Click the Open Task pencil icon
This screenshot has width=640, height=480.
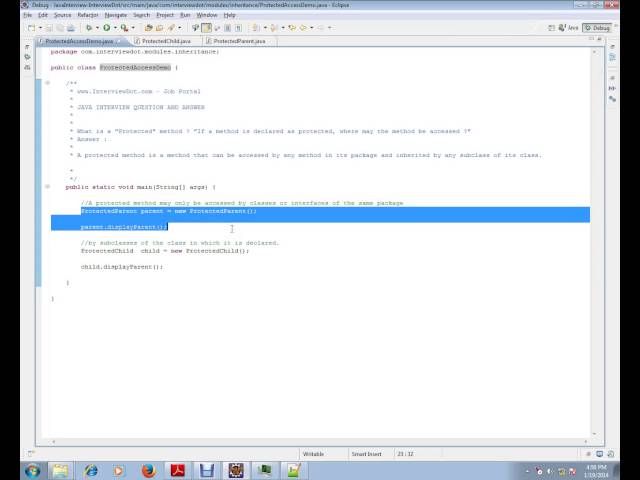click(171, 28)
